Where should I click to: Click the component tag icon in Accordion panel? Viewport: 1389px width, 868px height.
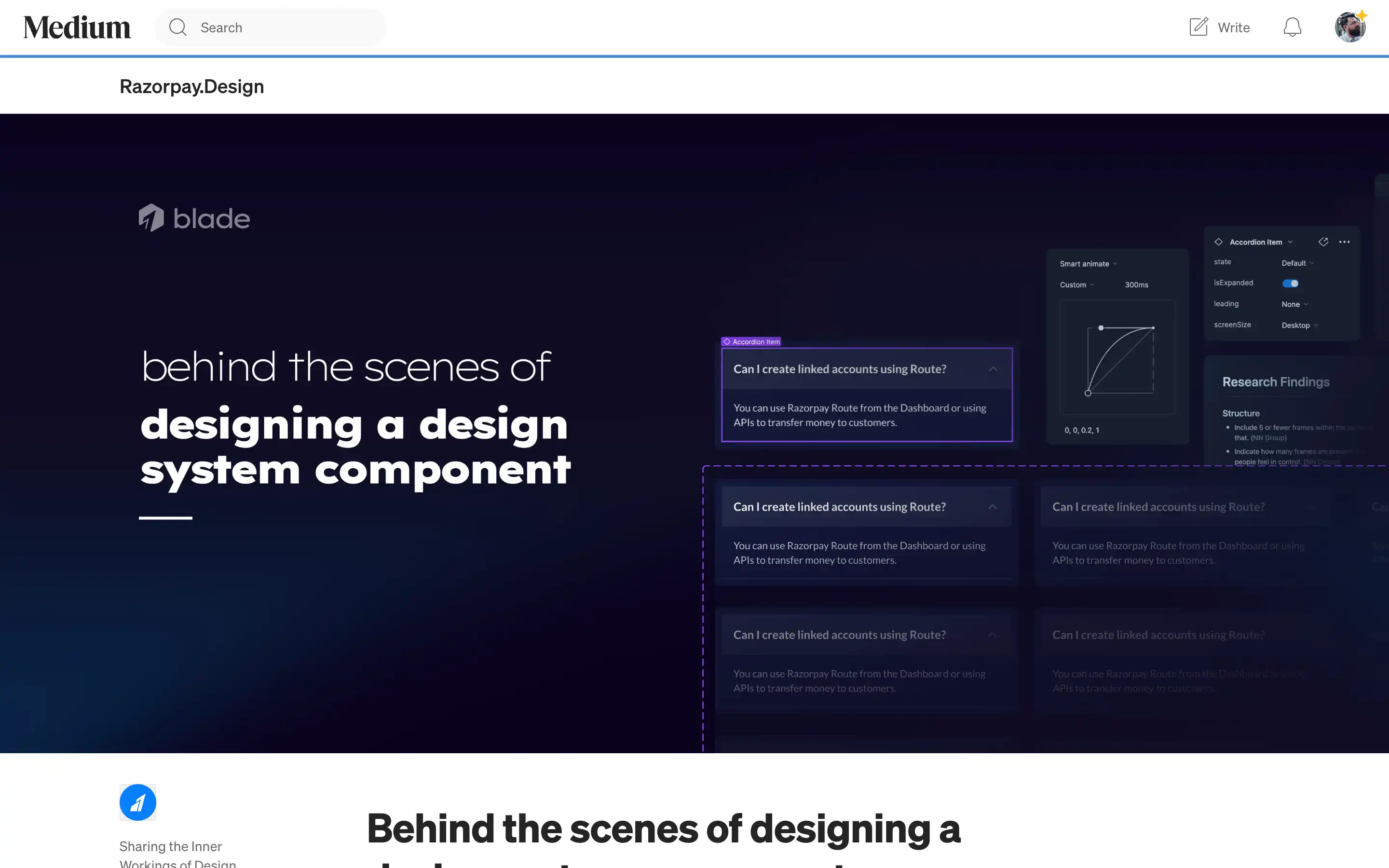1323,242
